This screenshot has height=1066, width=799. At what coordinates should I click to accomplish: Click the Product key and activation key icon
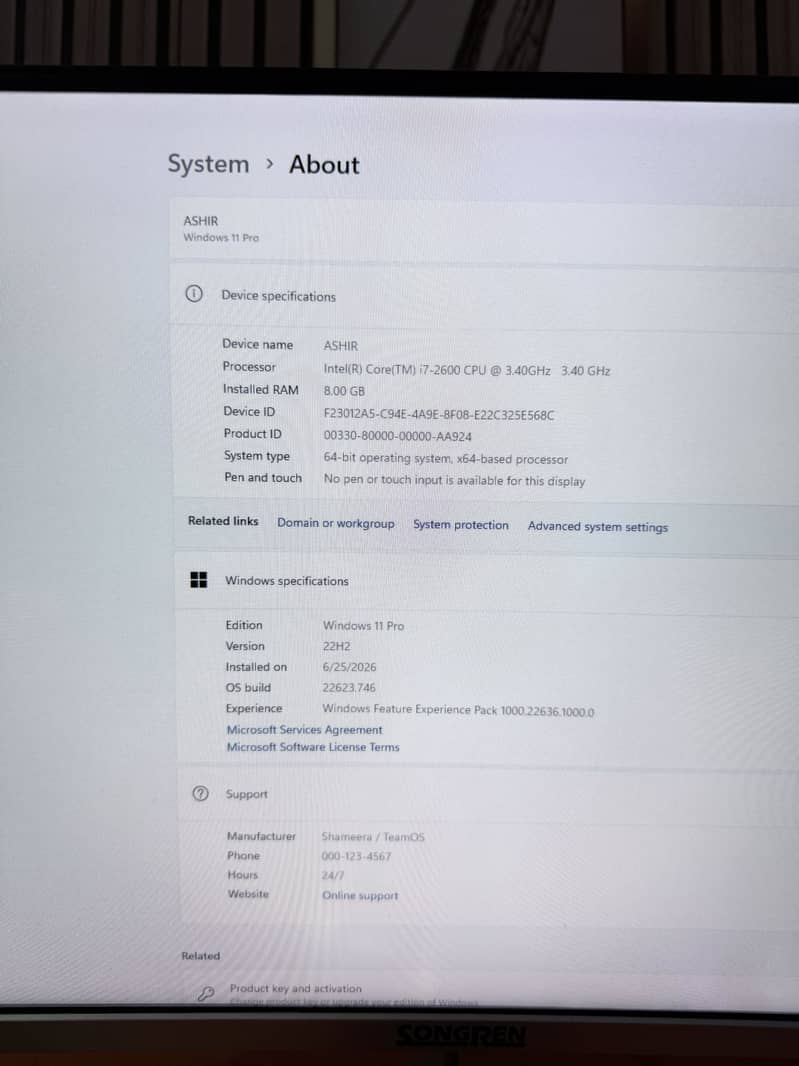click(x=205, y=994)
